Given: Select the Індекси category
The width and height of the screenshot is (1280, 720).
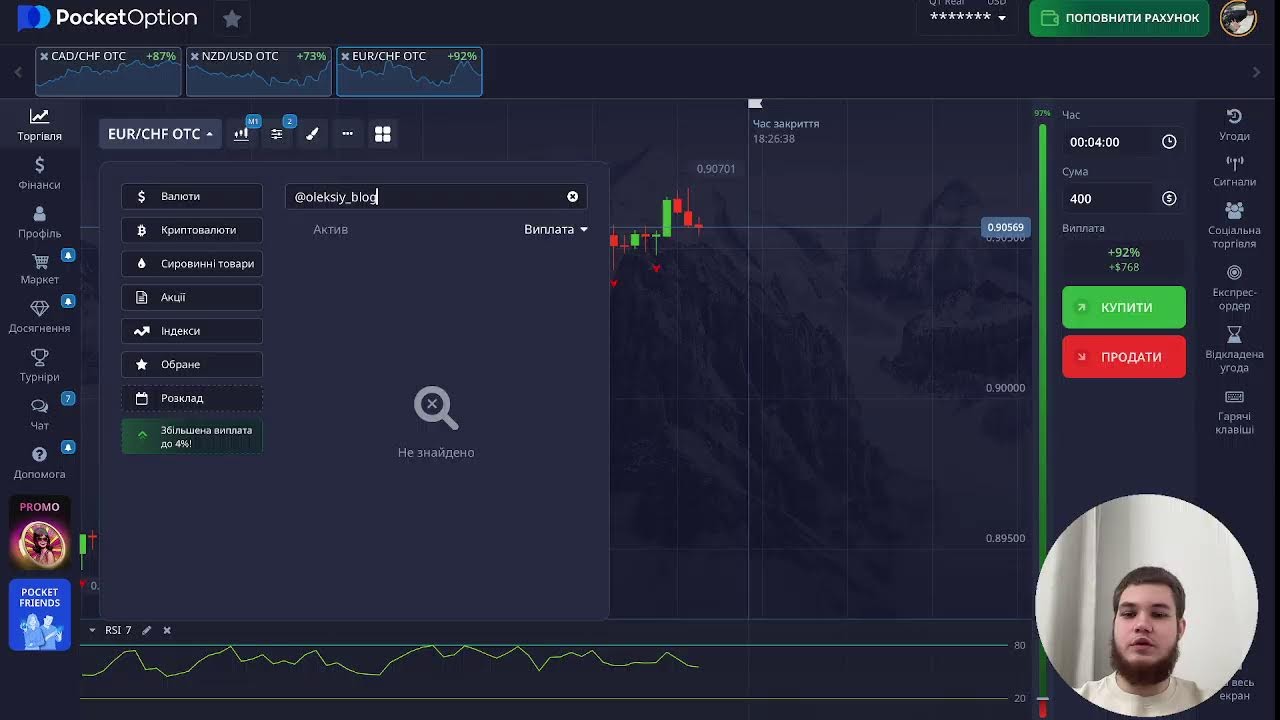Looking at the screenshot, I should (192, 331).
